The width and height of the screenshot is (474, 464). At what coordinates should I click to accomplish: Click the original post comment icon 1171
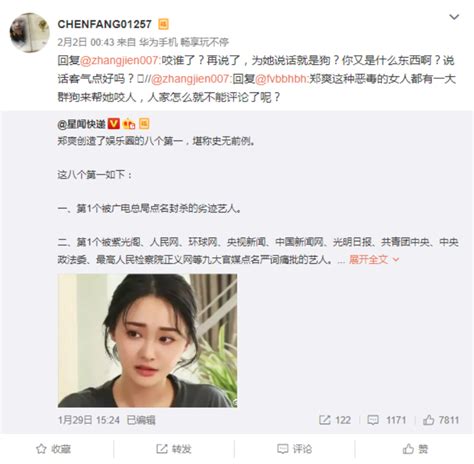(x=387, y=420)
